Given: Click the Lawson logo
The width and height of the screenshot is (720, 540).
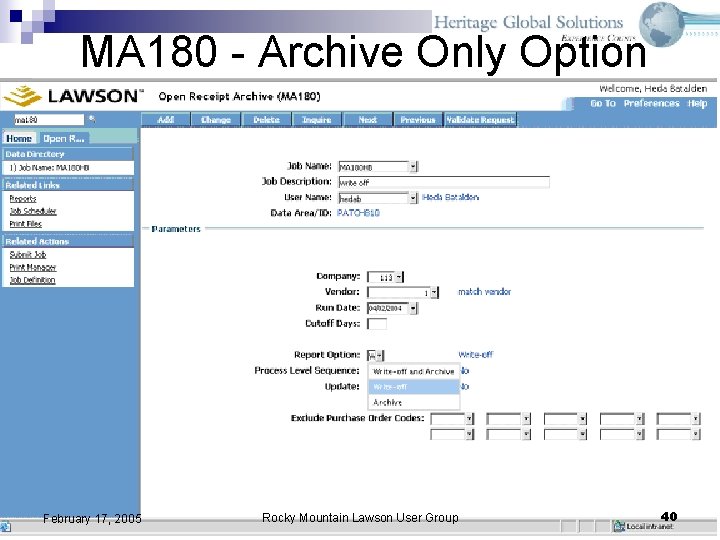Looking at the screenshot, I should [x=73, y=96].
